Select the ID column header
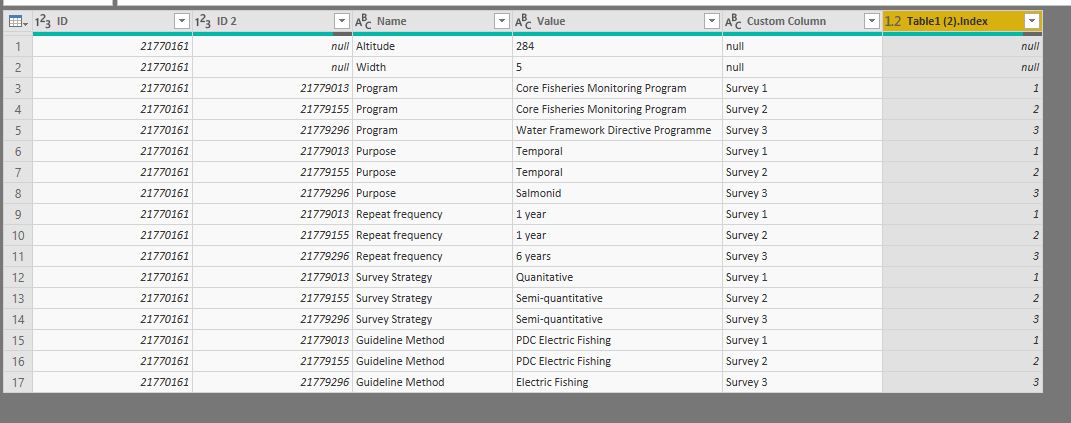Viewport: 1071px width, 423px height. (x=113, y=22)
